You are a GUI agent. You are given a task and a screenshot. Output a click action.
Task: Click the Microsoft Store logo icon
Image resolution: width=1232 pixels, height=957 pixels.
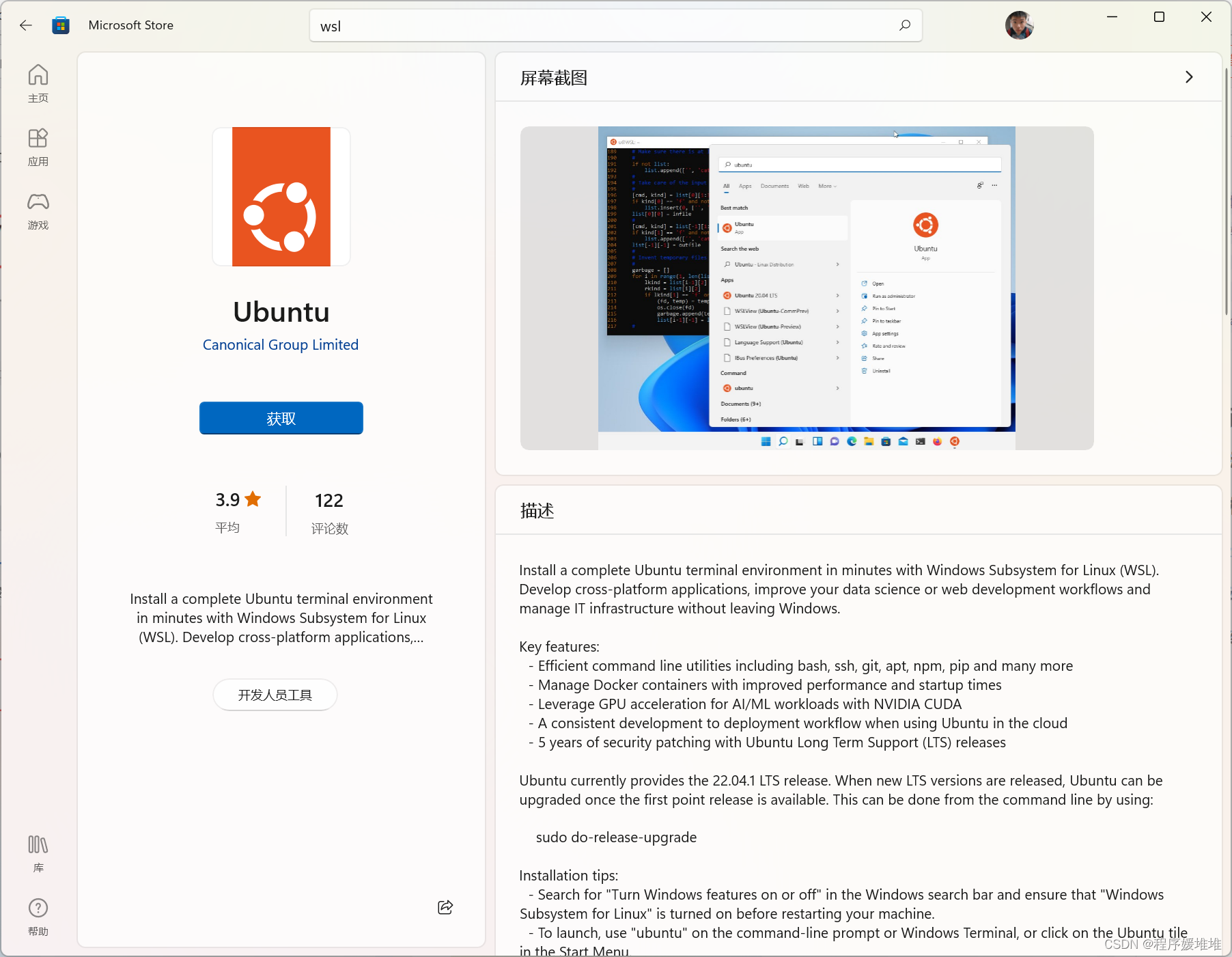coord(61,25)
